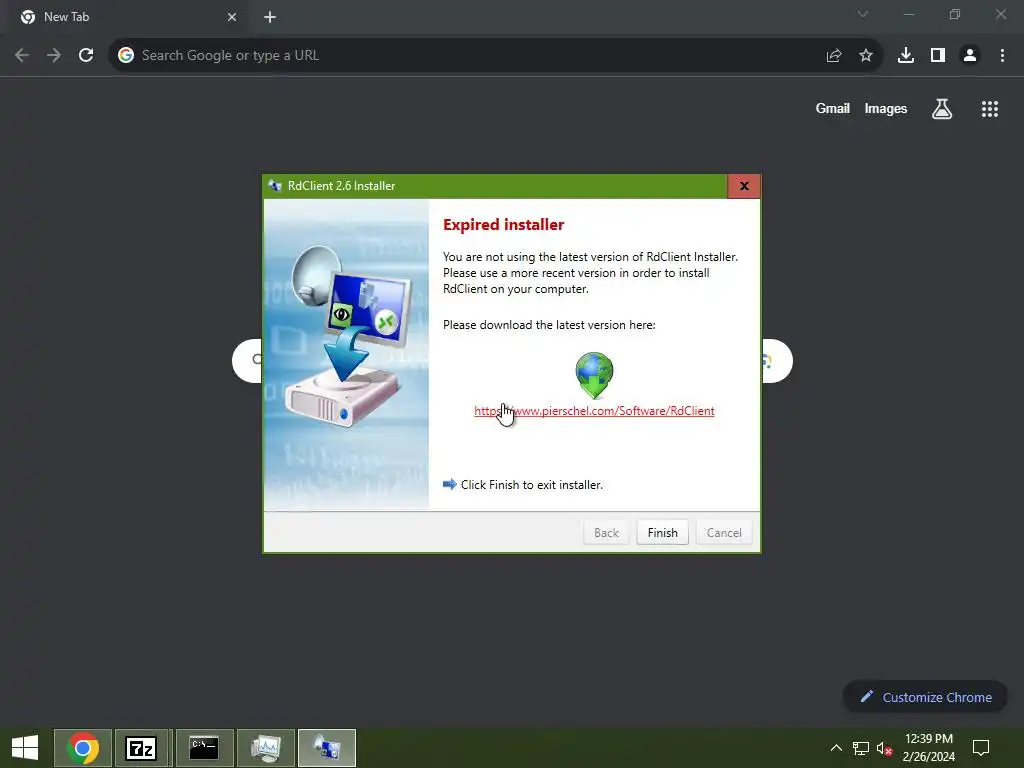Click 'Please download the latest version here:' text
Screen dimensions: 1024x768
(x=549, y=325)
